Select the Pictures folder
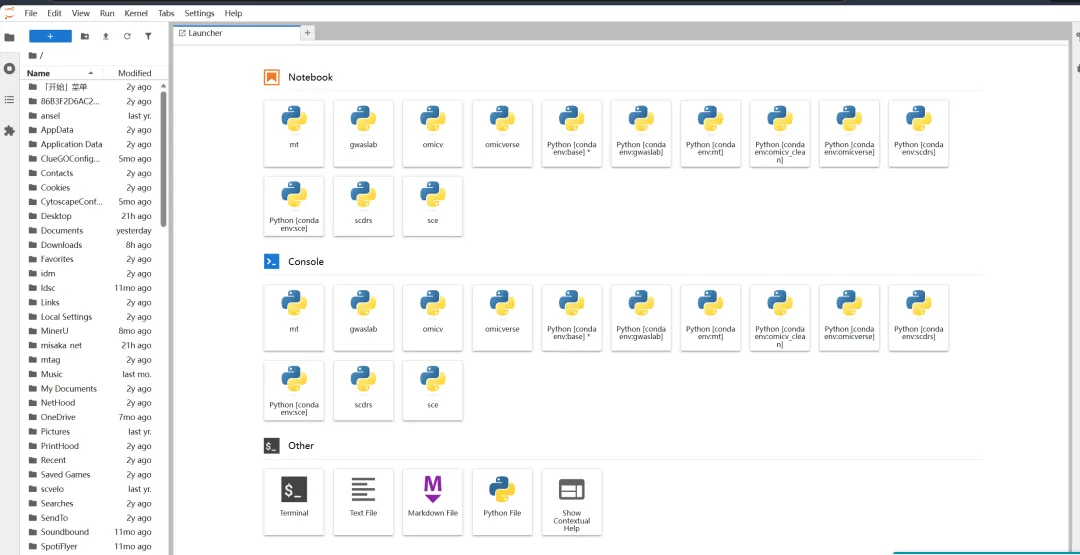 [x=90, y=432]
